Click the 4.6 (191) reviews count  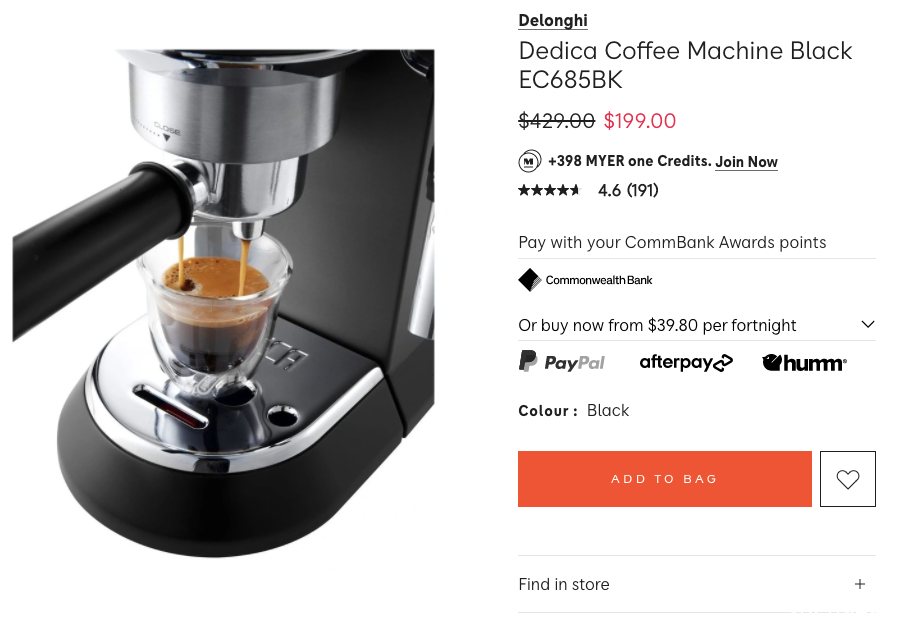628,190
